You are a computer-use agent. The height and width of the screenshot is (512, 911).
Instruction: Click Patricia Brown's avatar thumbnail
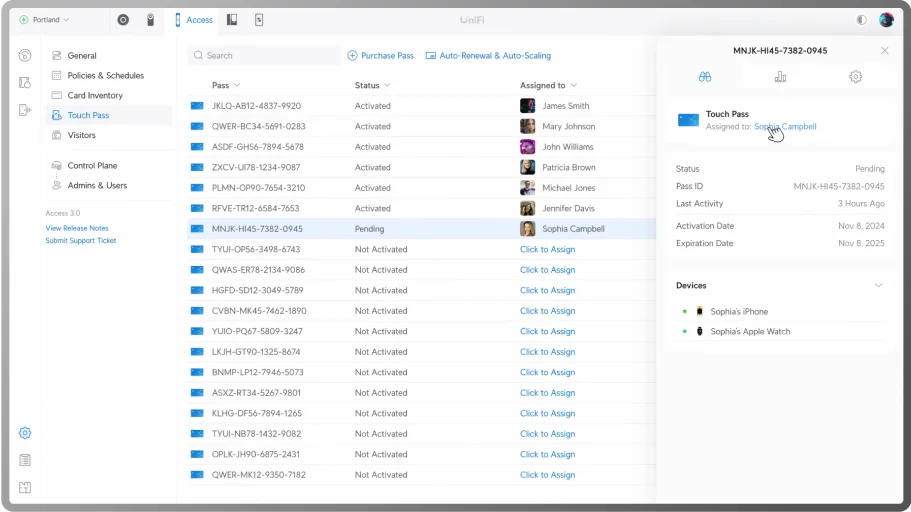[528, 167]
